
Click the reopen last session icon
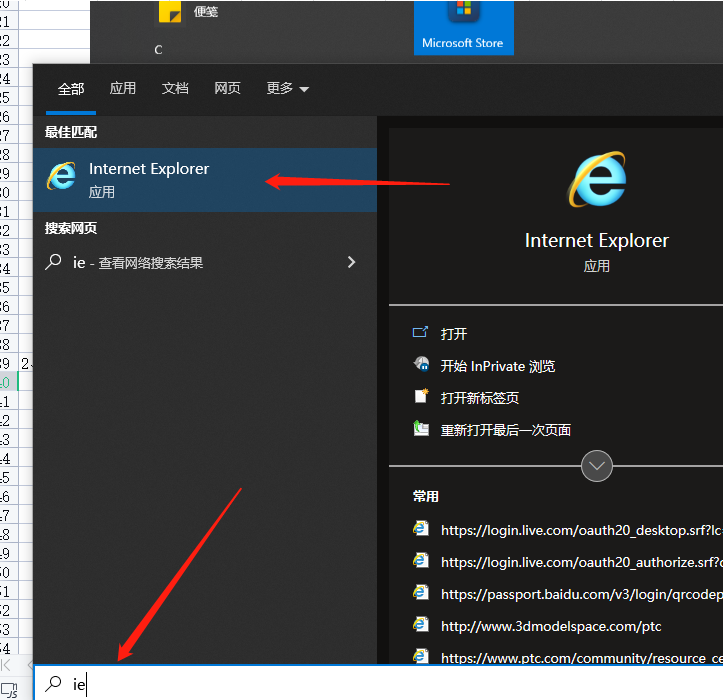421,429
